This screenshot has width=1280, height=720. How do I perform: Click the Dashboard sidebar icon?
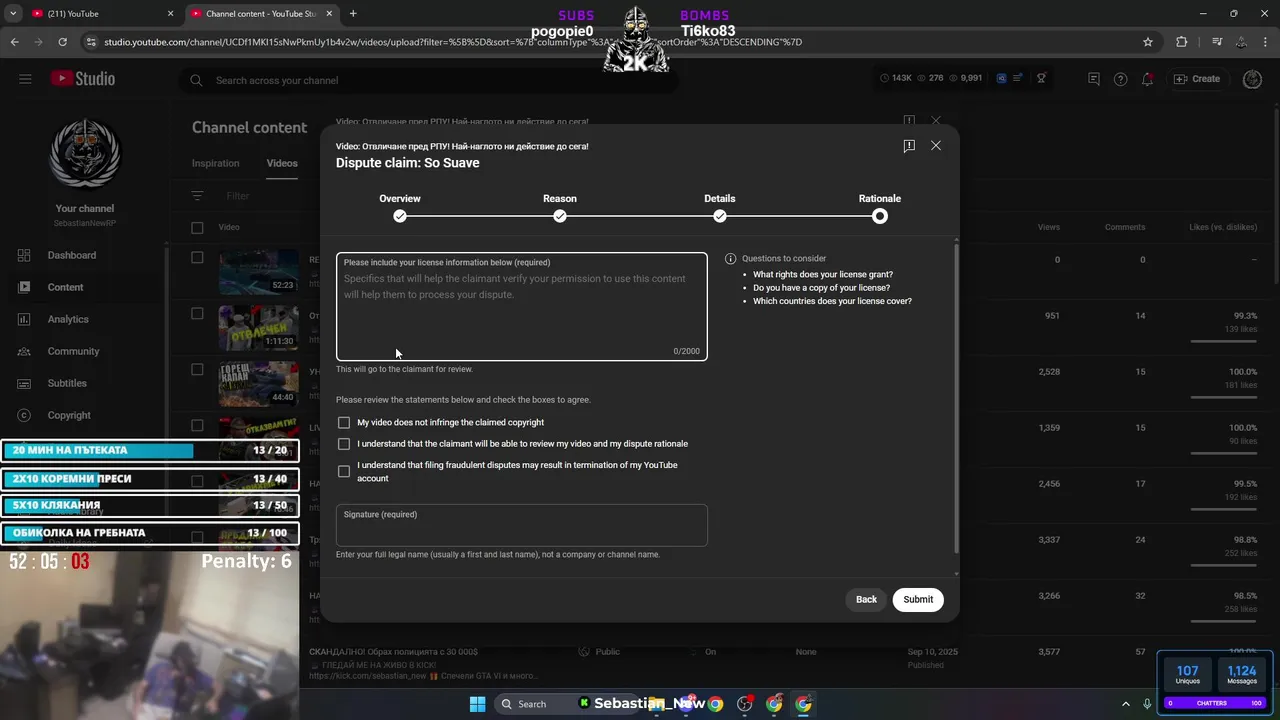pyautogui.click(x=24, y=255)
